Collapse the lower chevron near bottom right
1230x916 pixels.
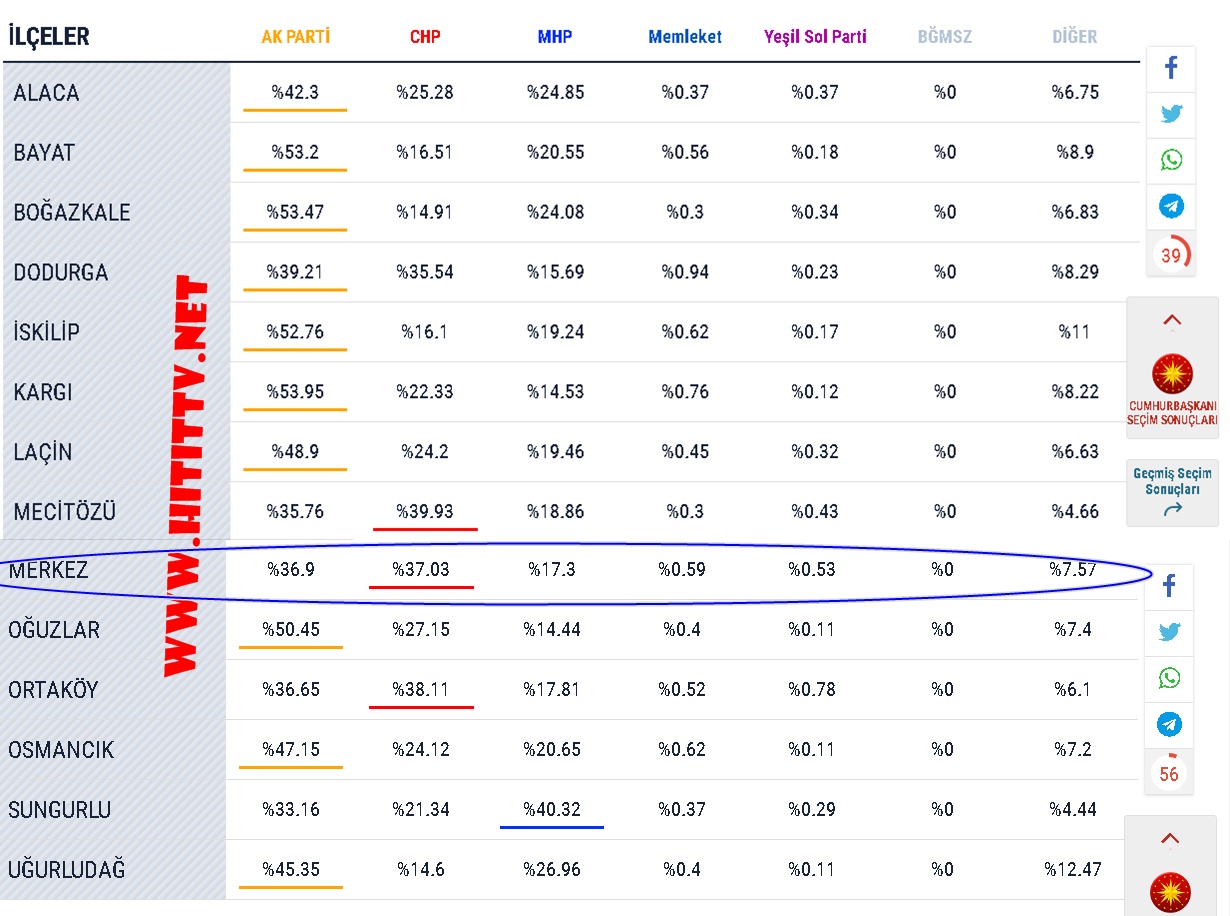pyautogui.click(x=1170, y=839)
